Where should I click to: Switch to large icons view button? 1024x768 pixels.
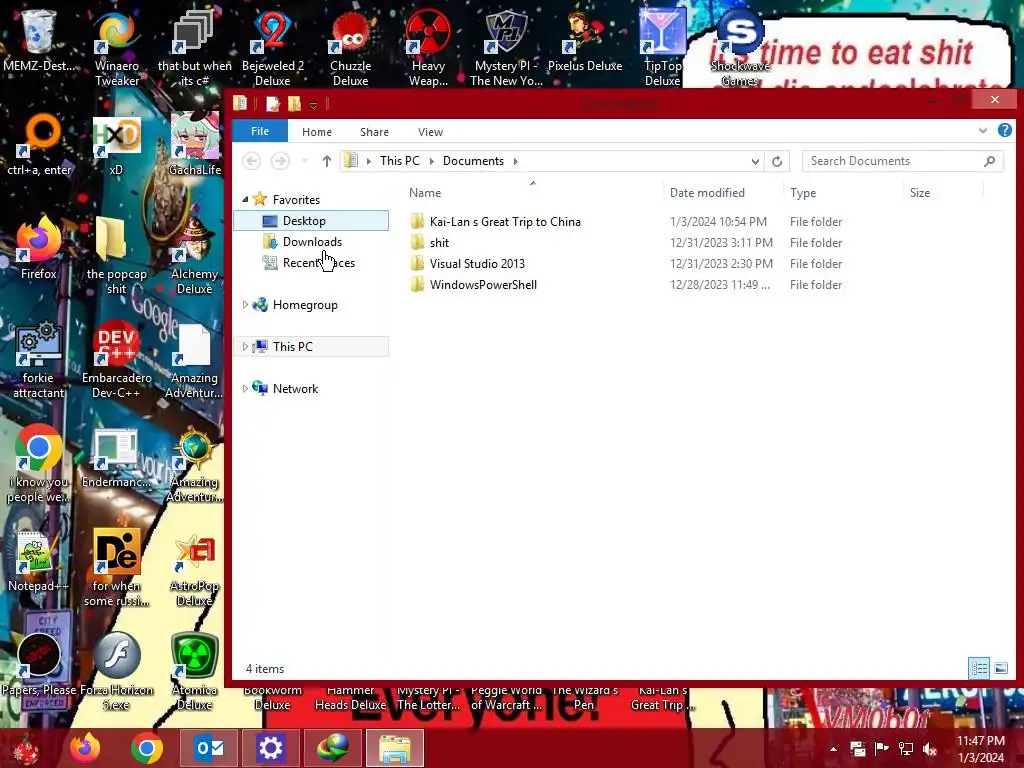coord(1000,668)
